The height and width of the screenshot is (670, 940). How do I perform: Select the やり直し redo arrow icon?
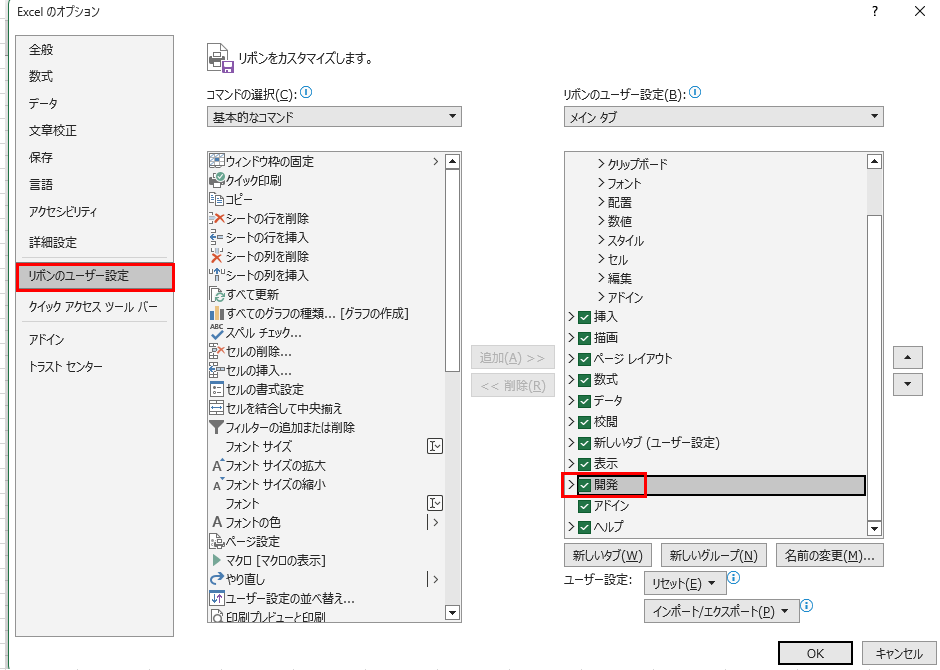point(217,579)
